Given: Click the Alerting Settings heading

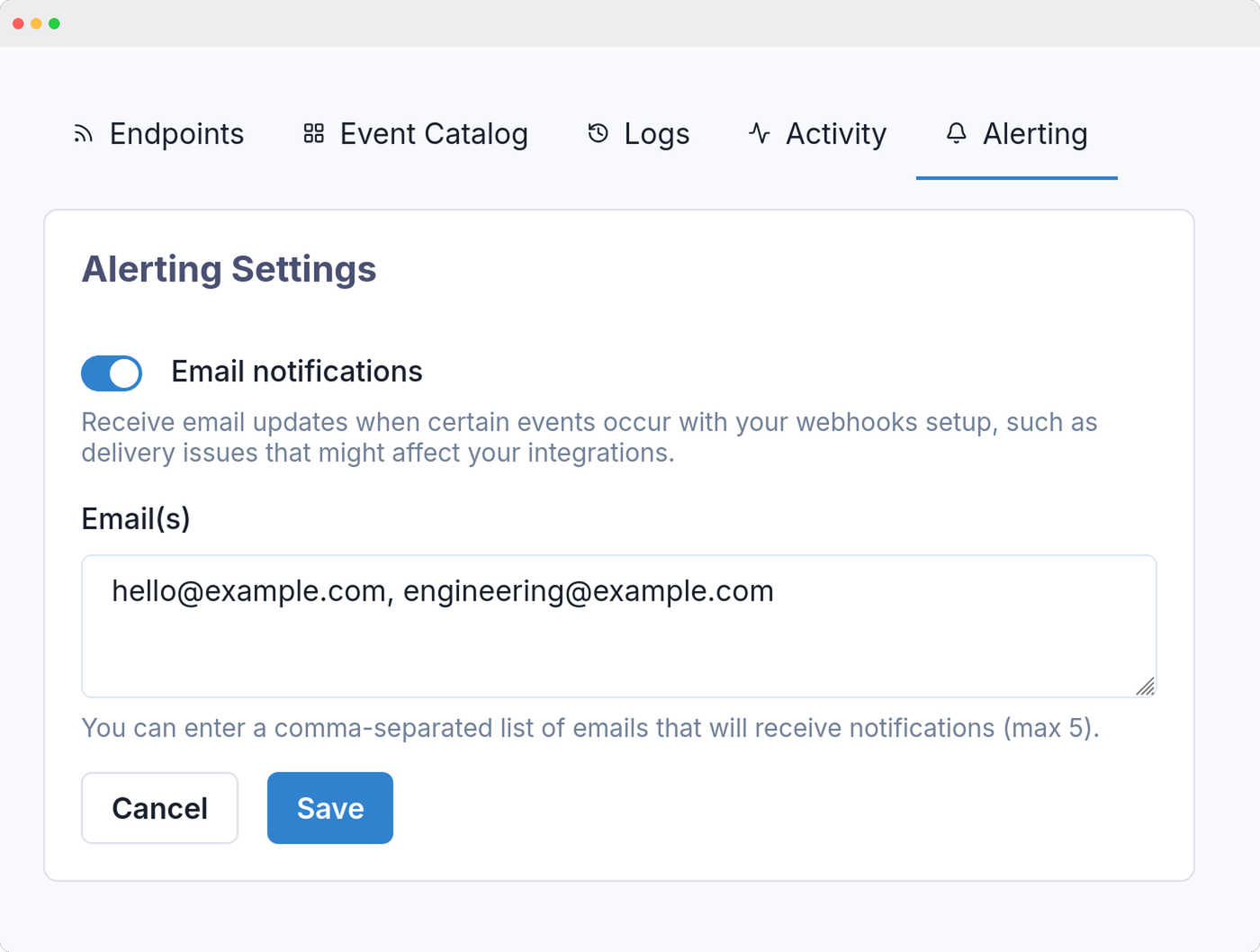Looking at the screenshot, I should pyautogui.click(x=229, y=269).
